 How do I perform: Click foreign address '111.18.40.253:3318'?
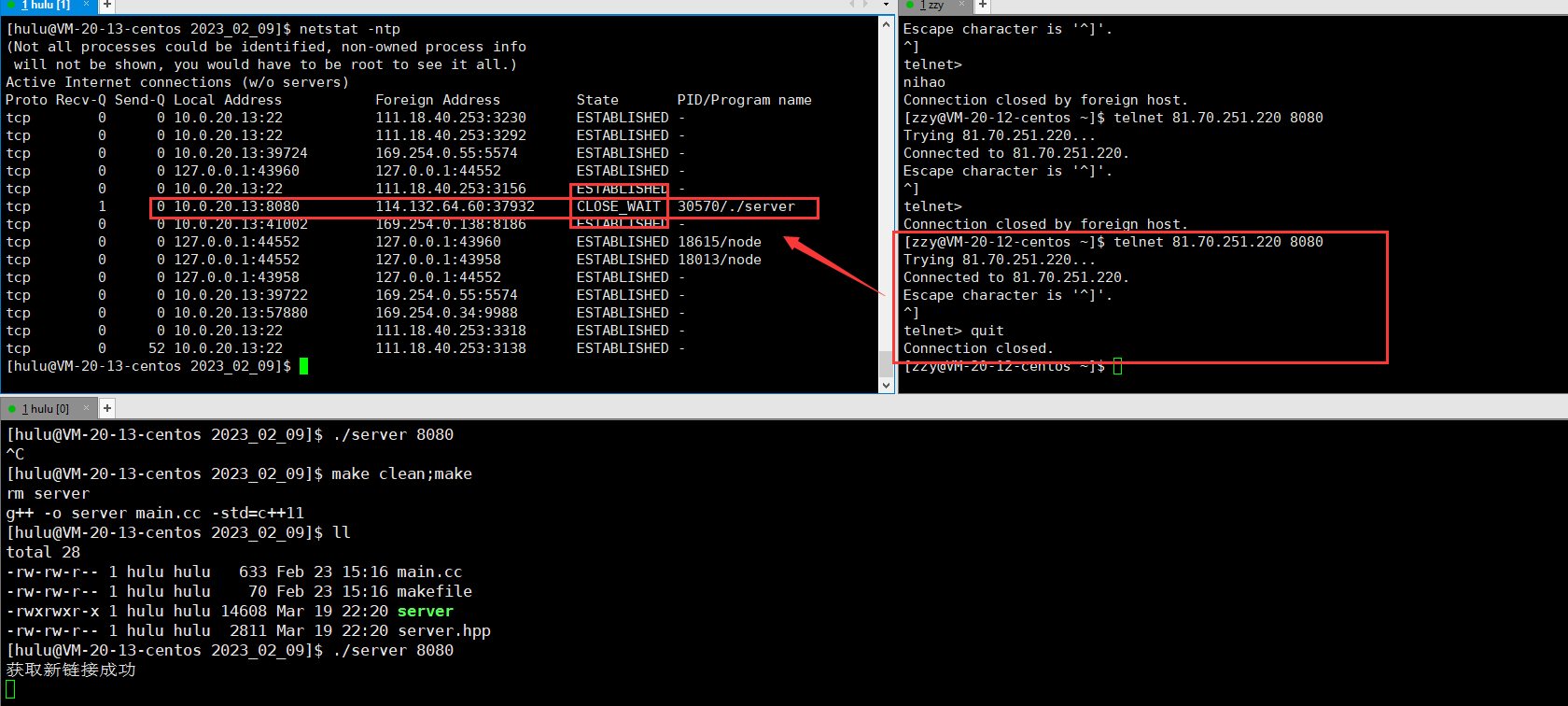tap(451, 331)
